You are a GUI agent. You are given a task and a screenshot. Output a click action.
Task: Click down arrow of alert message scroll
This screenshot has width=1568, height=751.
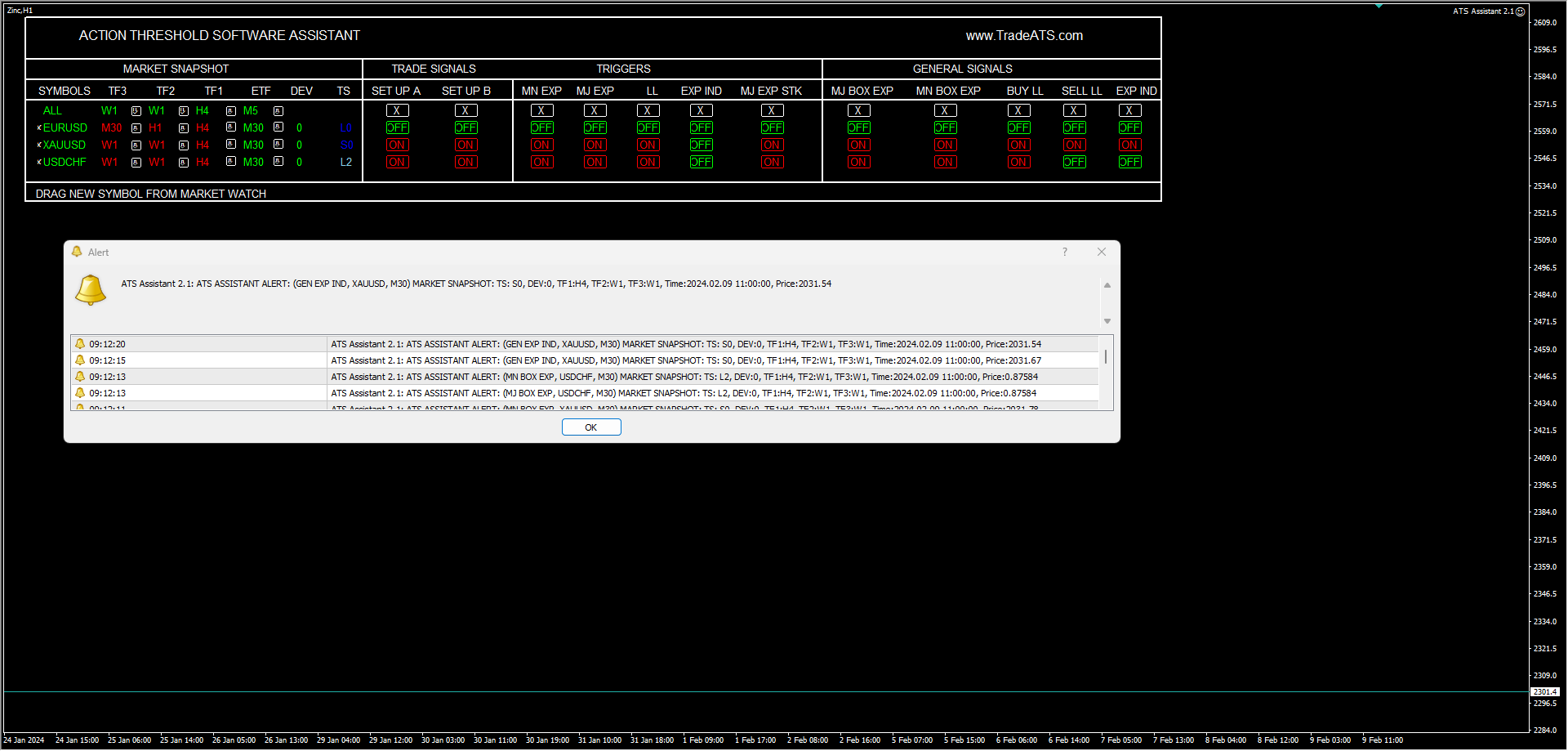(1107, 321)
